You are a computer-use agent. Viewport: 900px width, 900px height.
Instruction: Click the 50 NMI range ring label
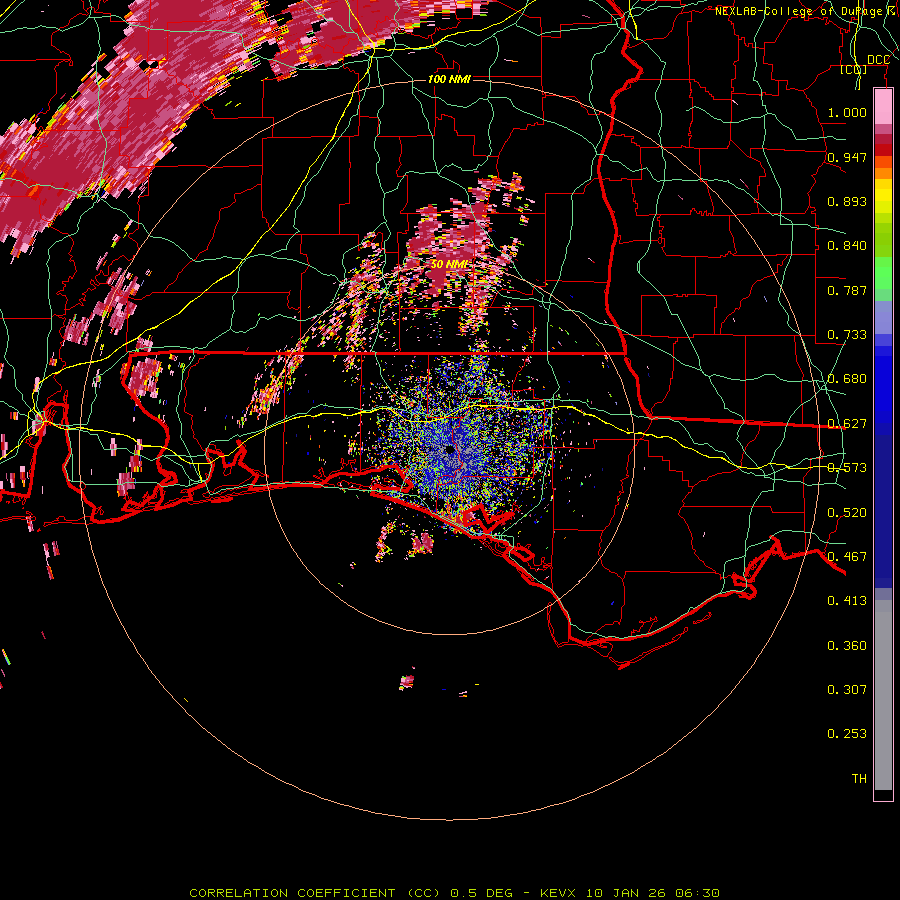[x=449, y=264]
